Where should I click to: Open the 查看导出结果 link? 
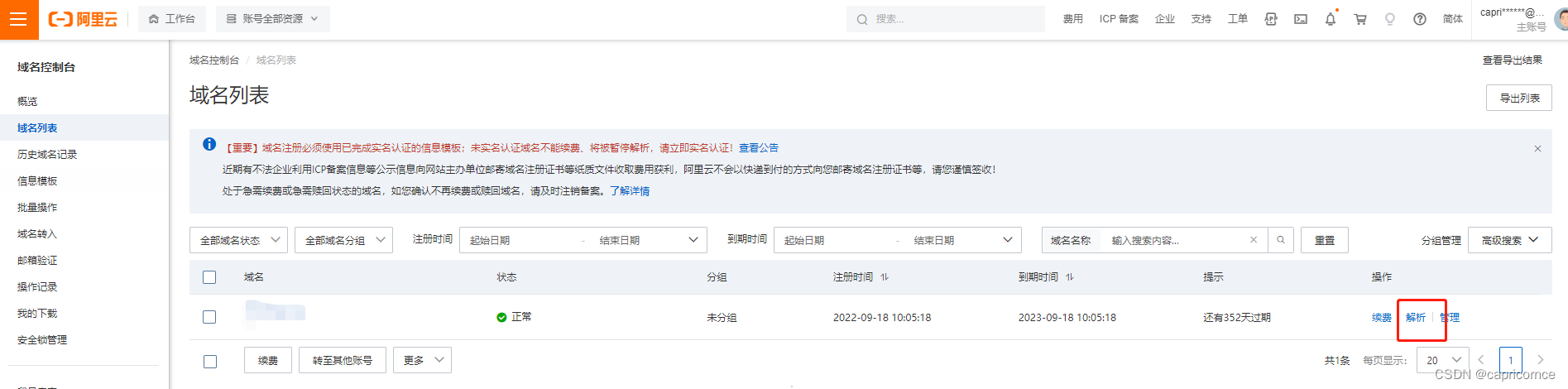coord(1513,60)
